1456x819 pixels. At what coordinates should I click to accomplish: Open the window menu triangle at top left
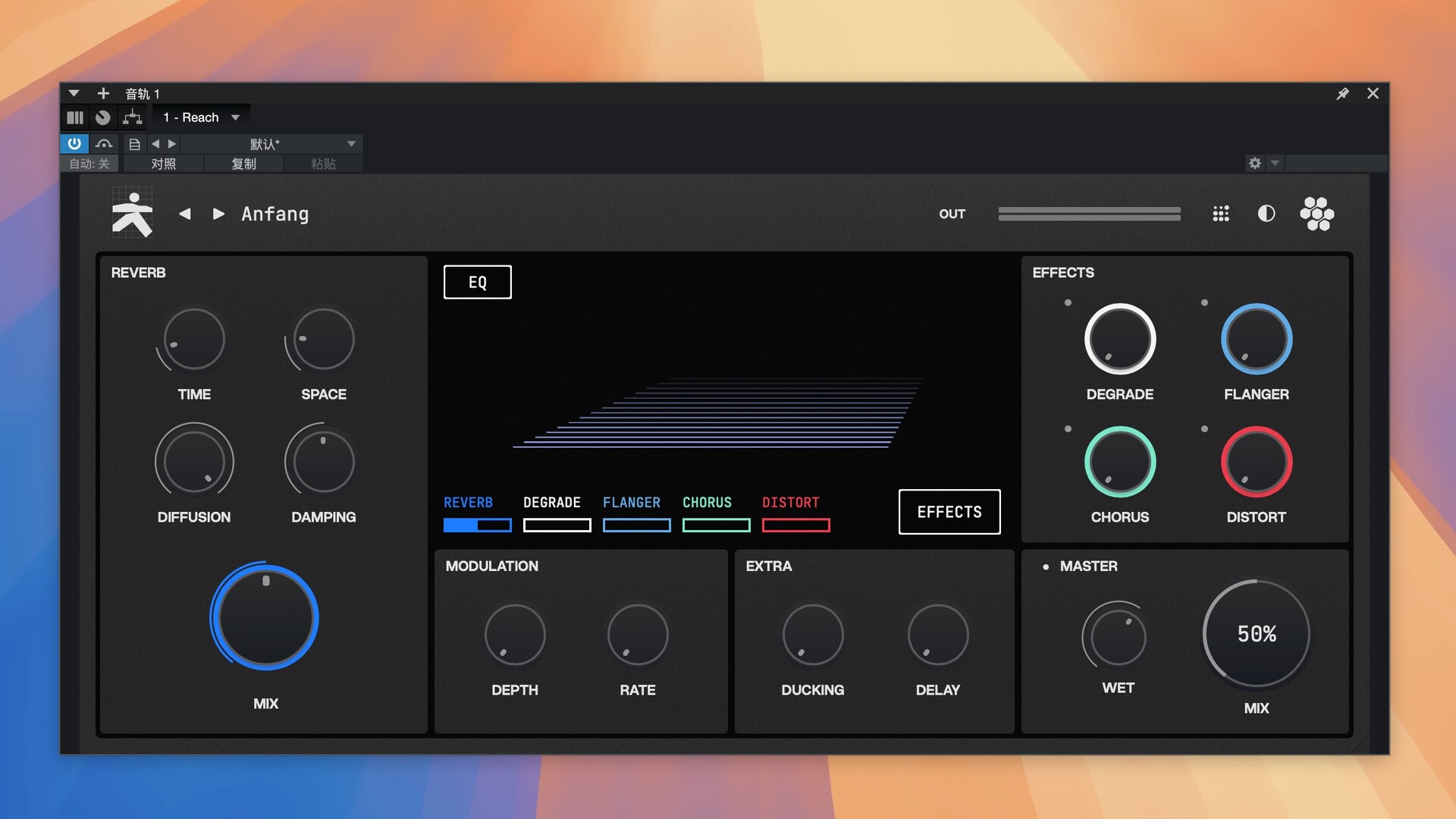click(x=74, y=93)
